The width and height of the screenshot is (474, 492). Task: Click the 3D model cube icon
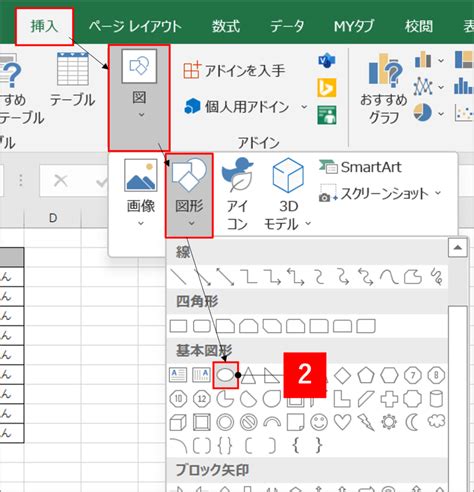coord(288,176)
